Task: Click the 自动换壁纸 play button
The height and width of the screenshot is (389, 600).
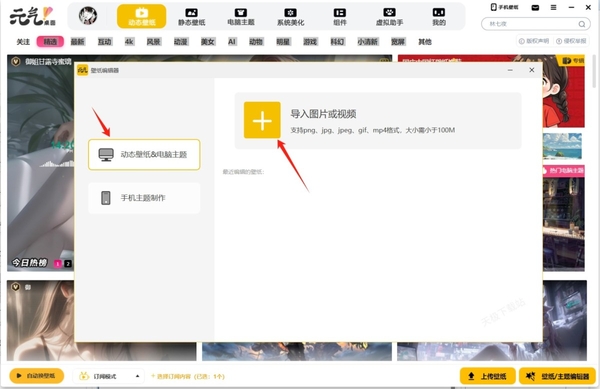Action: (37, 376)
